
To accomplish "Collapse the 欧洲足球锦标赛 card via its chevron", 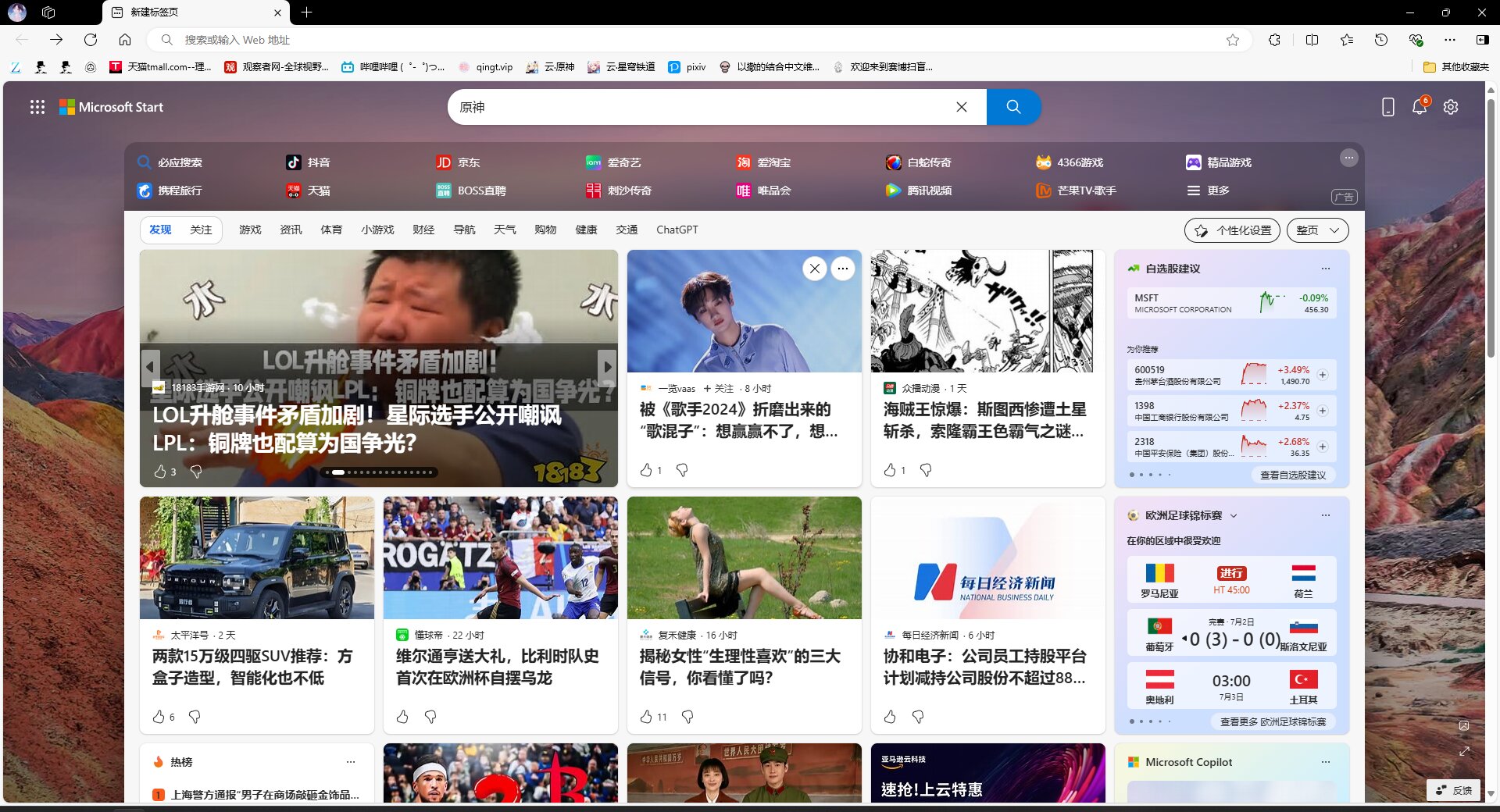I will point(1234,515).
